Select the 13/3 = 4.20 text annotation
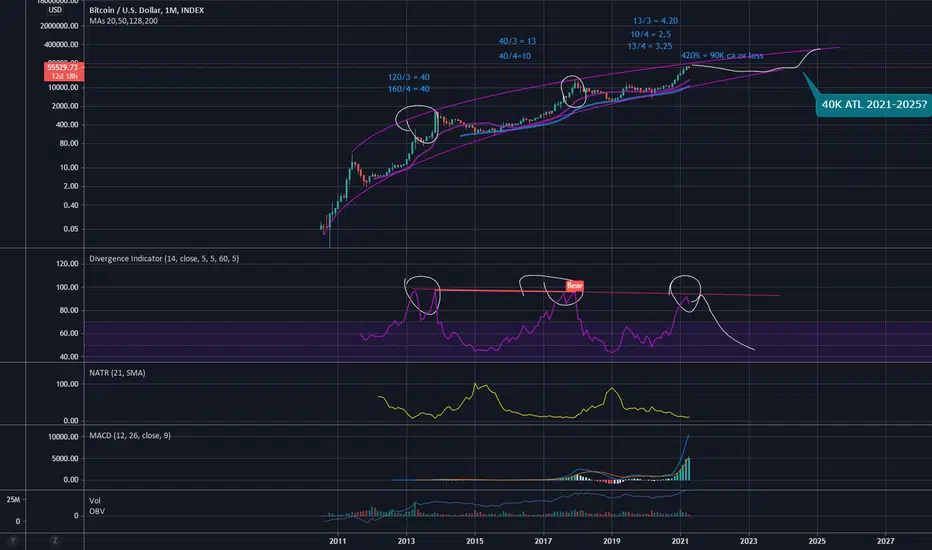The width and height of the screenshot is (932, 550). click(x=655, y=21)
